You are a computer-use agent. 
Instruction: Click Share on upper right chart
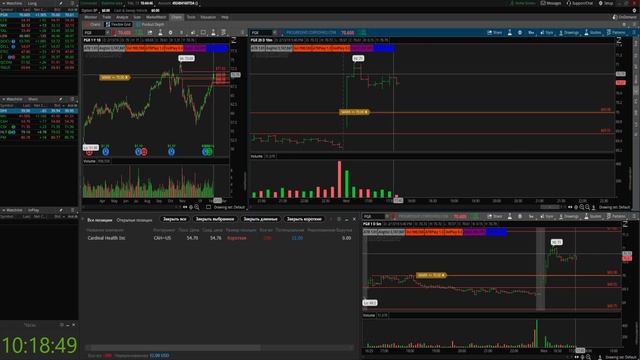(x=495, y=32)
